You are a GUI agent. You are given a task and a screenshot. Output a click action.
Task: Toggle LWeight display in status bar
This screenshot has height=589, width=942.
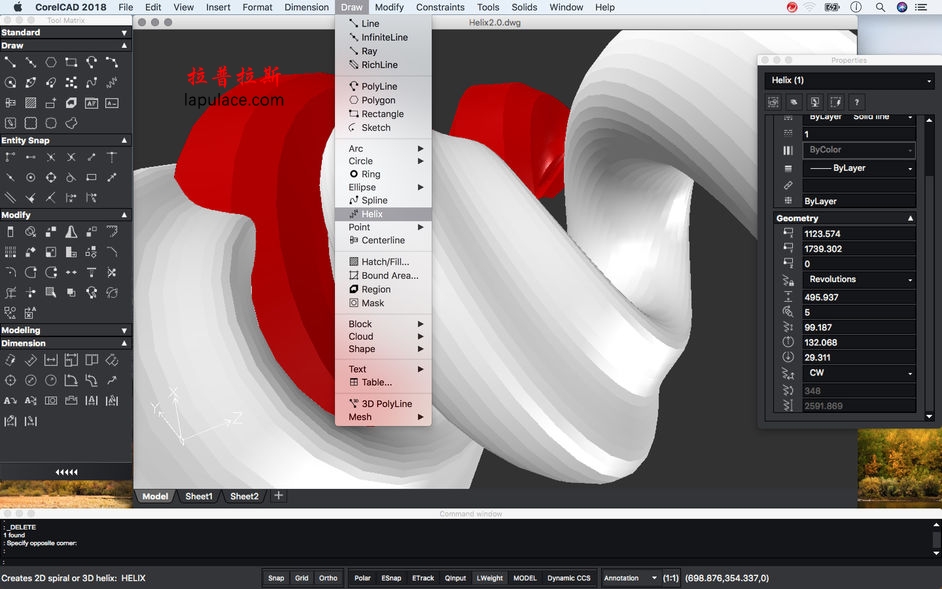(489, 578)
